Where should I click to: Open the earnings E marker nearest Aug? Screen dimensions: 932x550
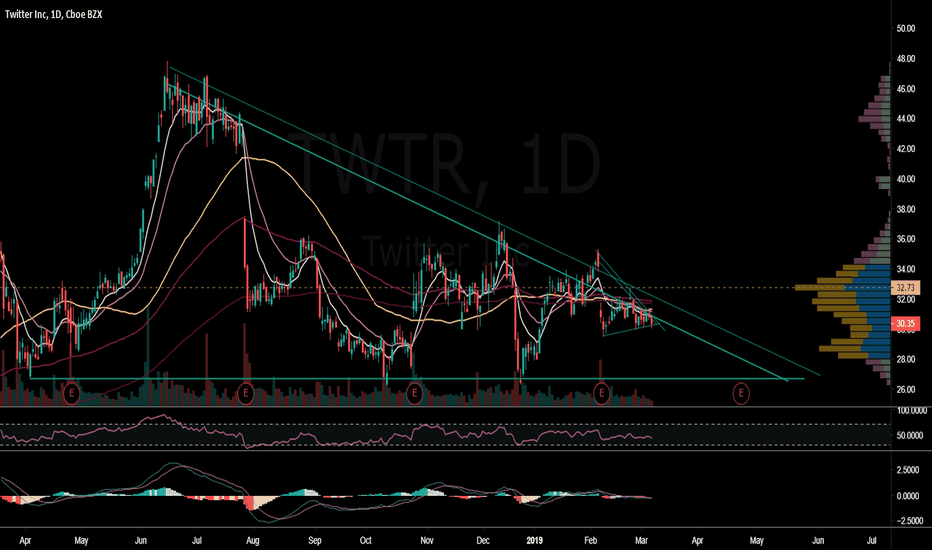[245, 393]
